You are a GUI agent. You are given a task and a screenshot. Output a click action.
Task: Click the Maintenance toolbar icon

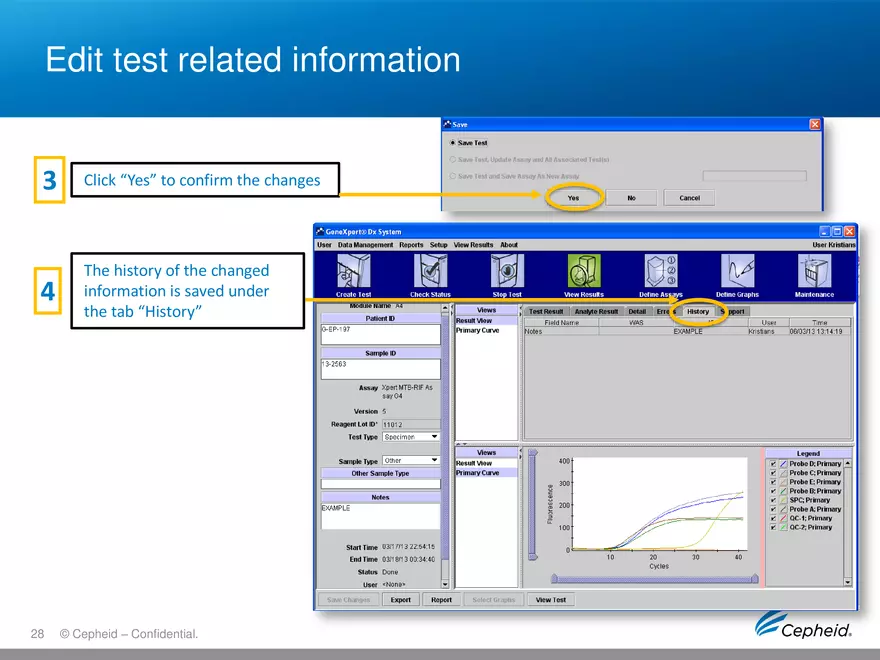814,271
